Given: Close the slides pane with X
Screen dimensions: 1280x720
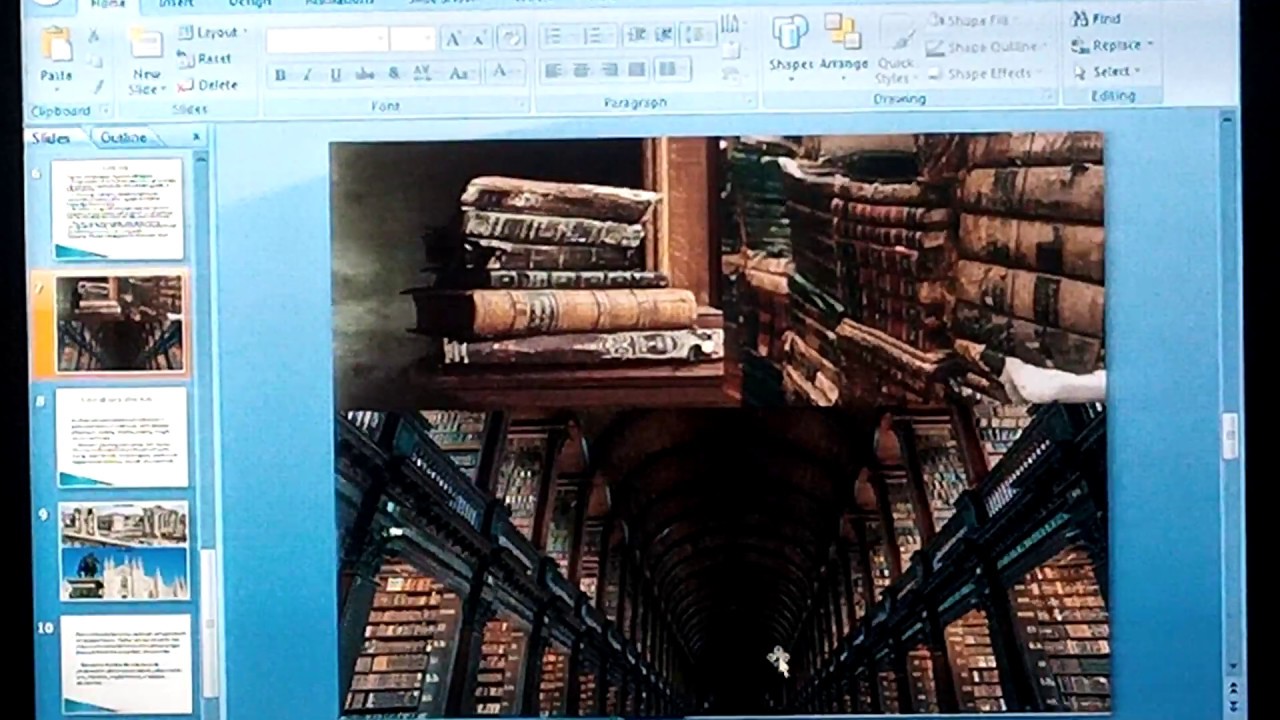Looking at the screenshot, I should (x=196, y=137).
